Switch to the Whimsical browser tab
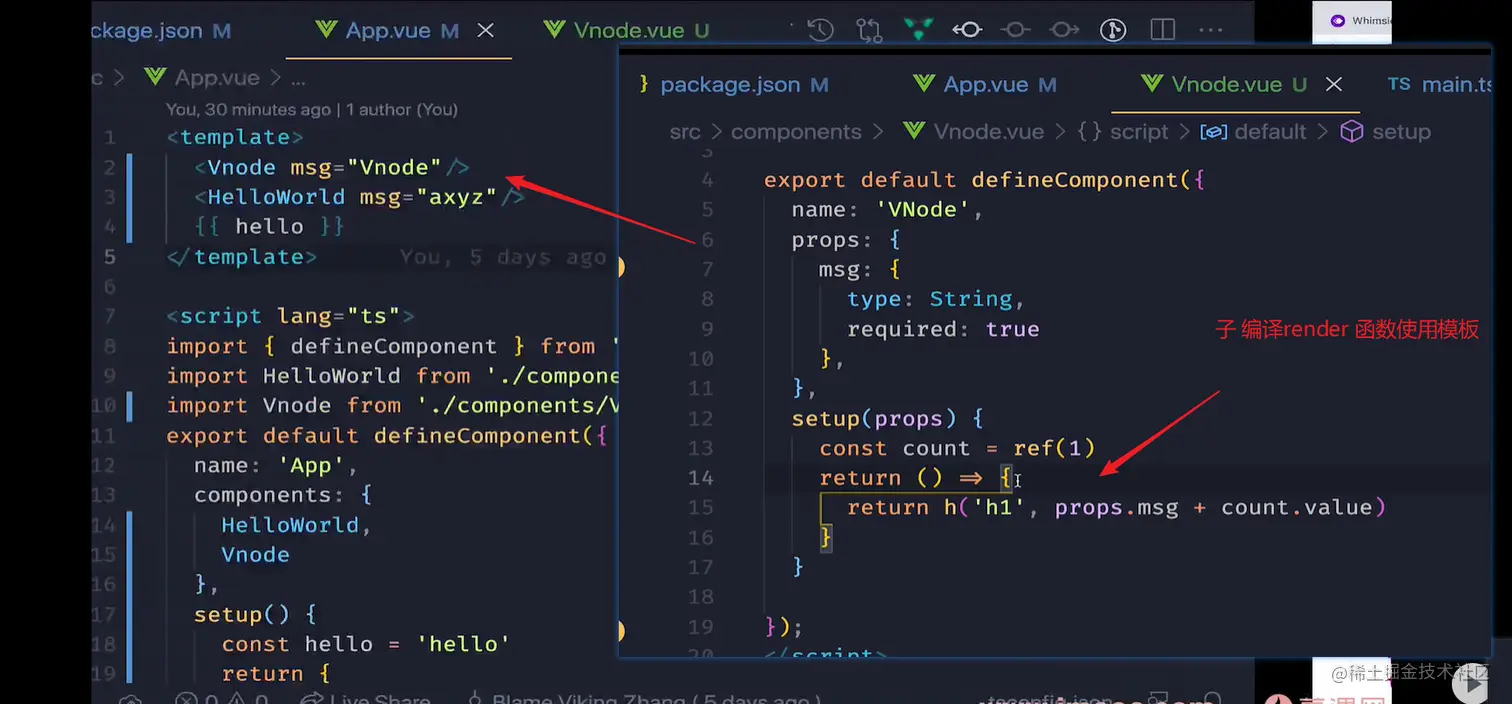The height and width of the screenshot is (704, 1512). click(1352, 21)
